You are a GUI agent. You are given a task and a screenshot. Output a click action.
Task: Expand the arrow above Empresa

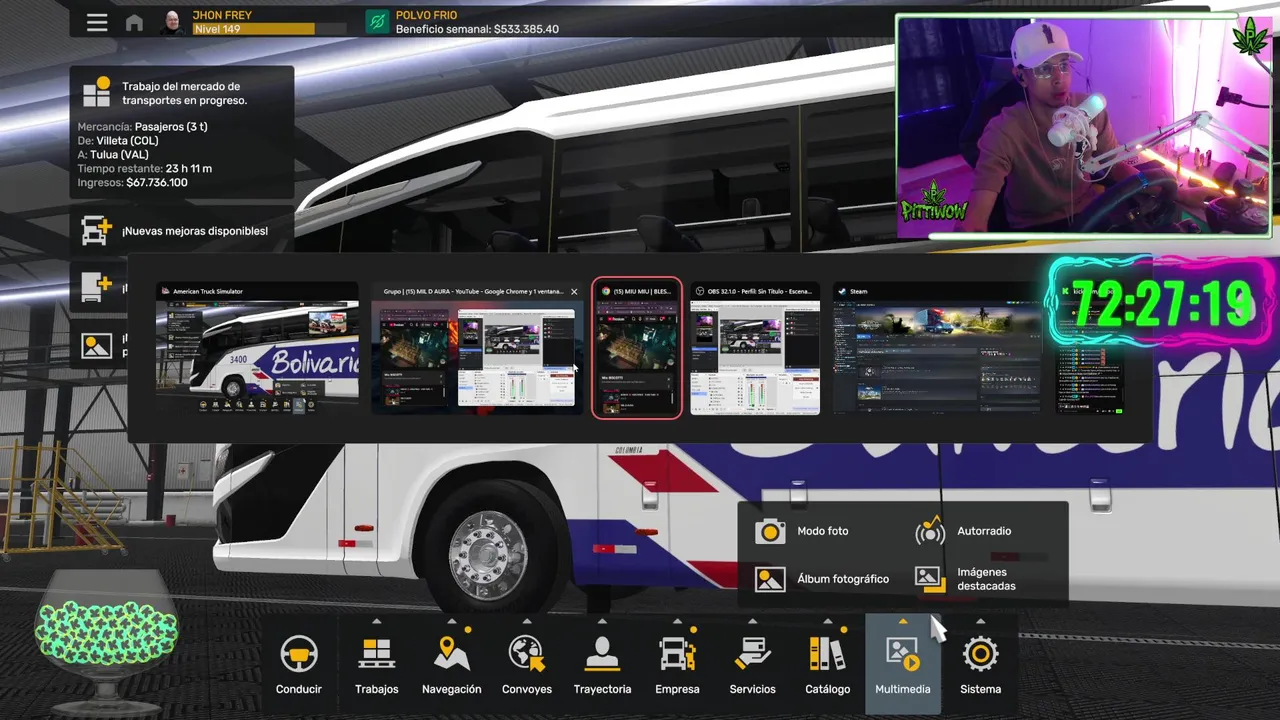677,621
